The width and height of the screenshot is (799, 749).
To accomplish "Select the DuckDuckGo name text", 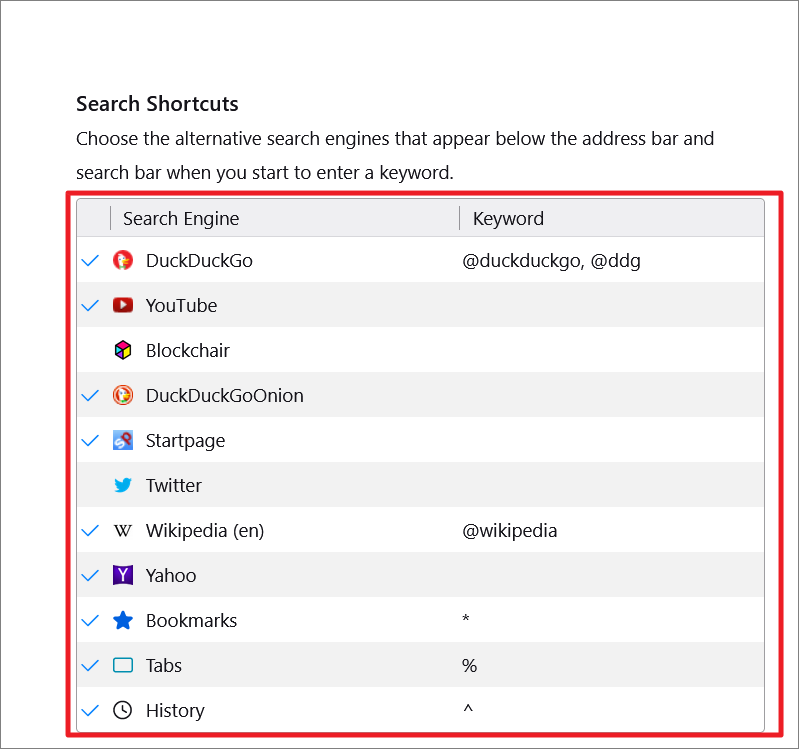I will (x=199, y=261).
